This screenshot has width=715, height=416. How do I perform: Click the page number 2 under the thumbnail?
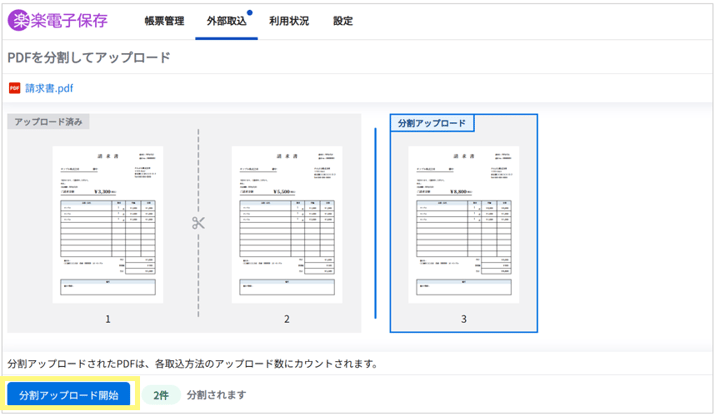point(287,319)
